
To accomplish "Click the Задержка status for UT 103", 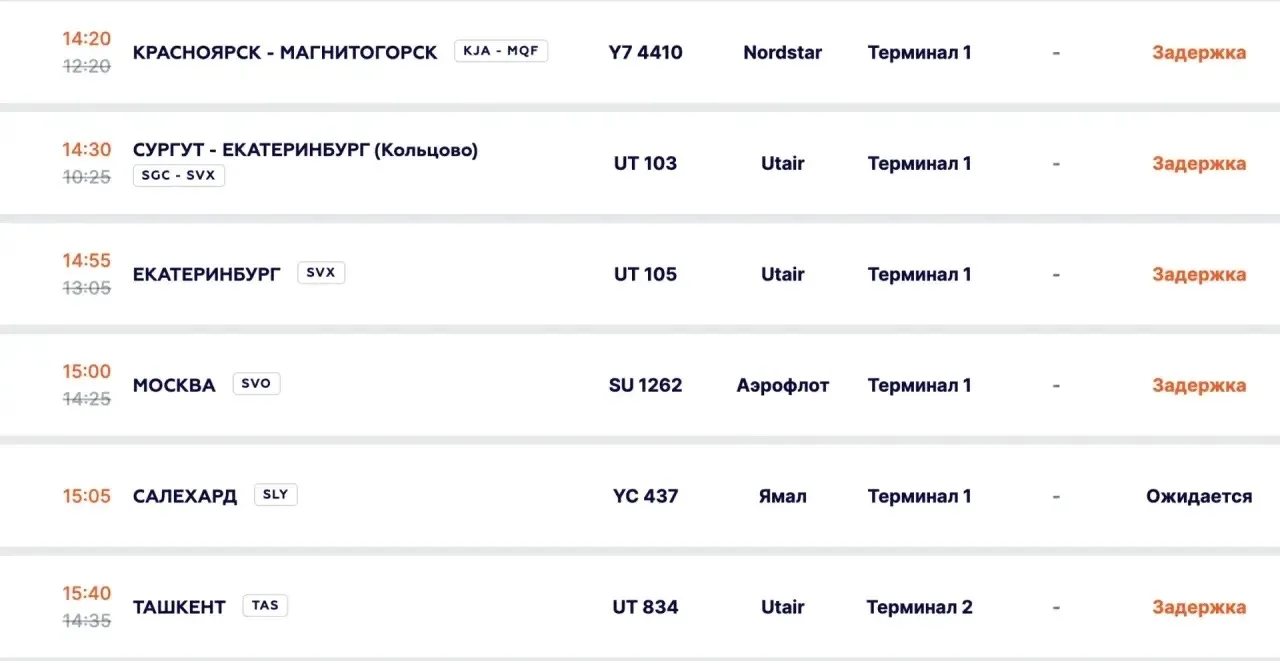I will point(1199,163).
